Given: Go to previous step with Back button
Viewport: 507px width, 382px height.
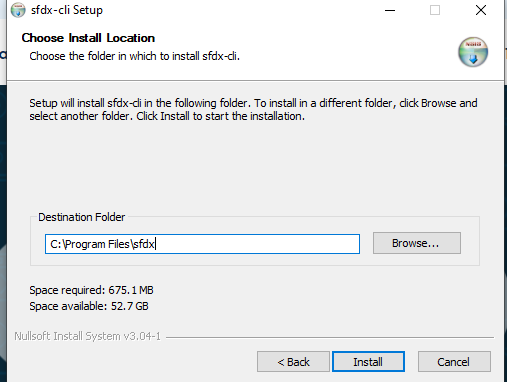Looking at the screenshot, I should point(293,361).
